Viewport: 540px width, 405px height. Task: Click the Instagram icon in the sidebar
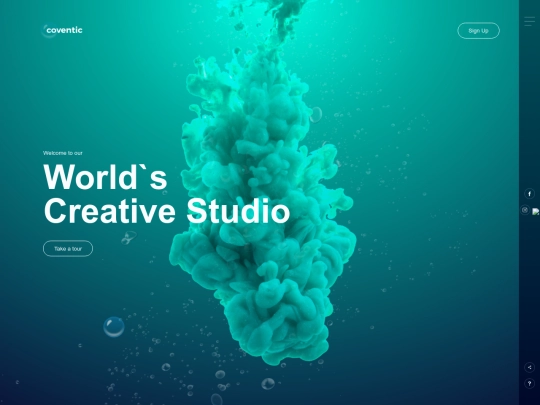pos(525,210)
